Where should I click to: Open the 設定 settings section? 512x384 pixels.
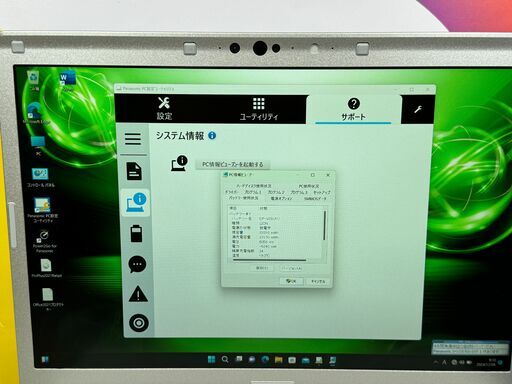click(x=164, y=109)
